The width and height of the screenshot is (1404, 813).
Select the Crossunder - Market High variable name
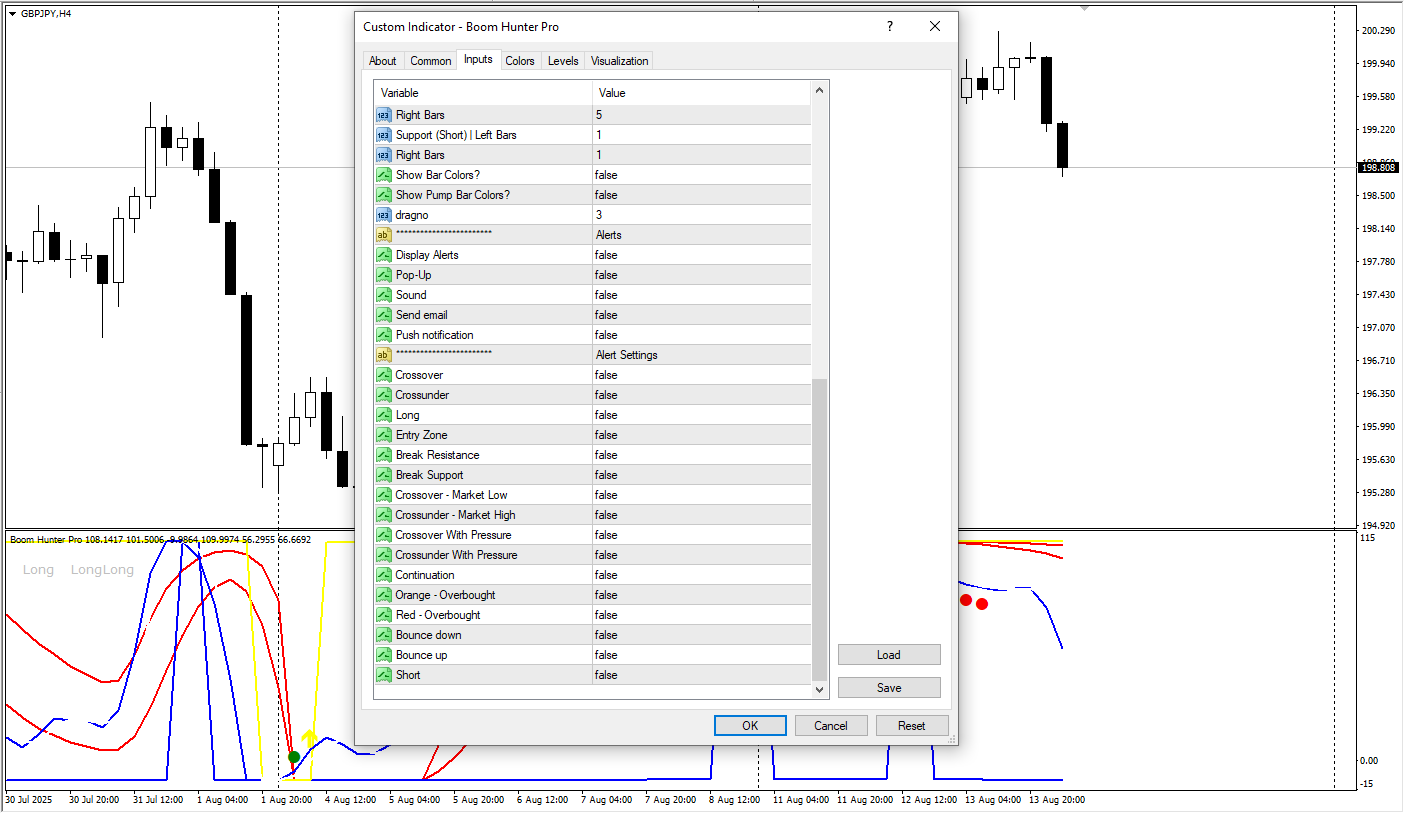pyautogui.click(x=455, y=515)
